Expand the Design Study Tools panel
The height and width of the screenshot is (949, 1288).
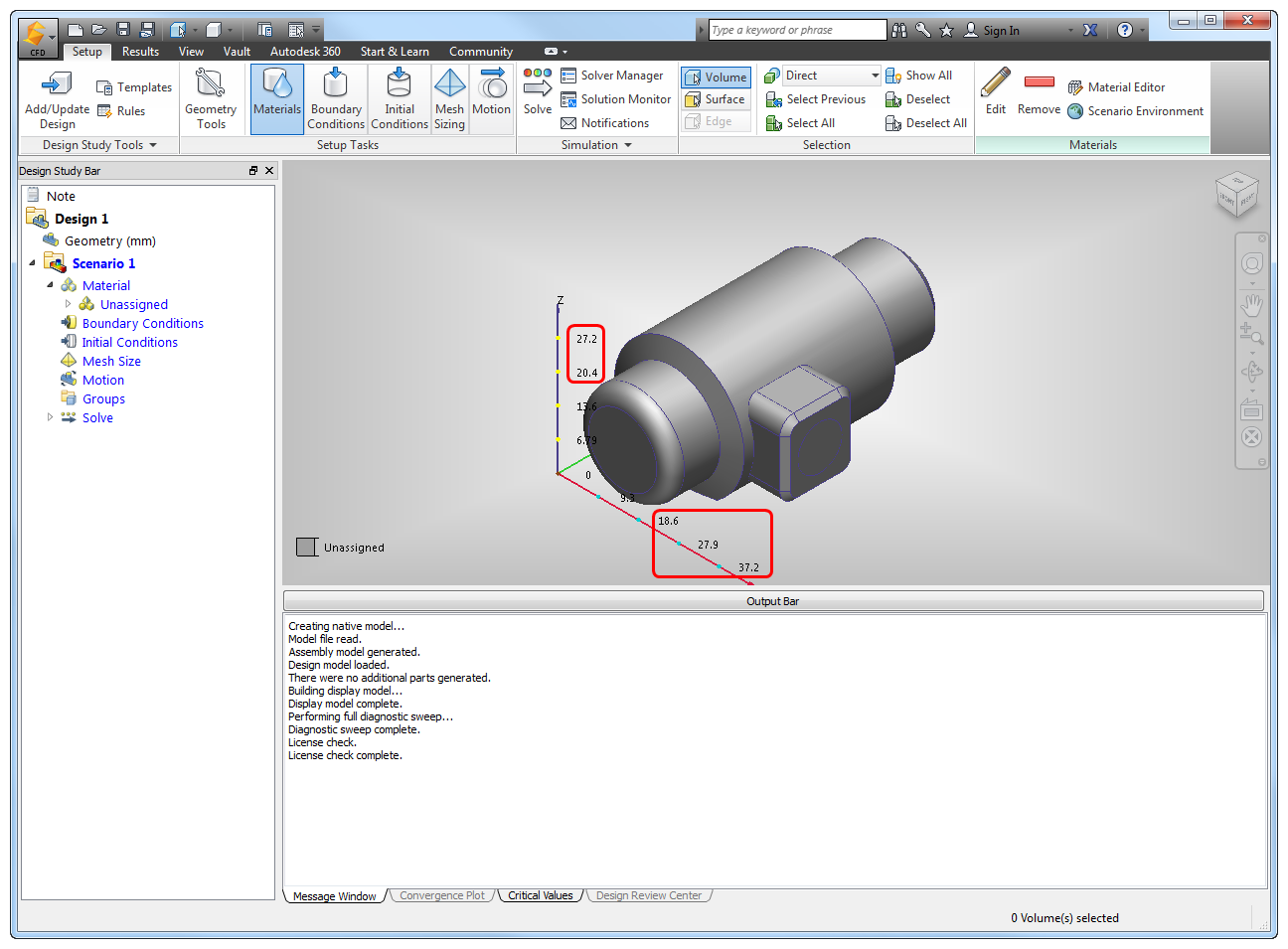[x=153, y=145]
